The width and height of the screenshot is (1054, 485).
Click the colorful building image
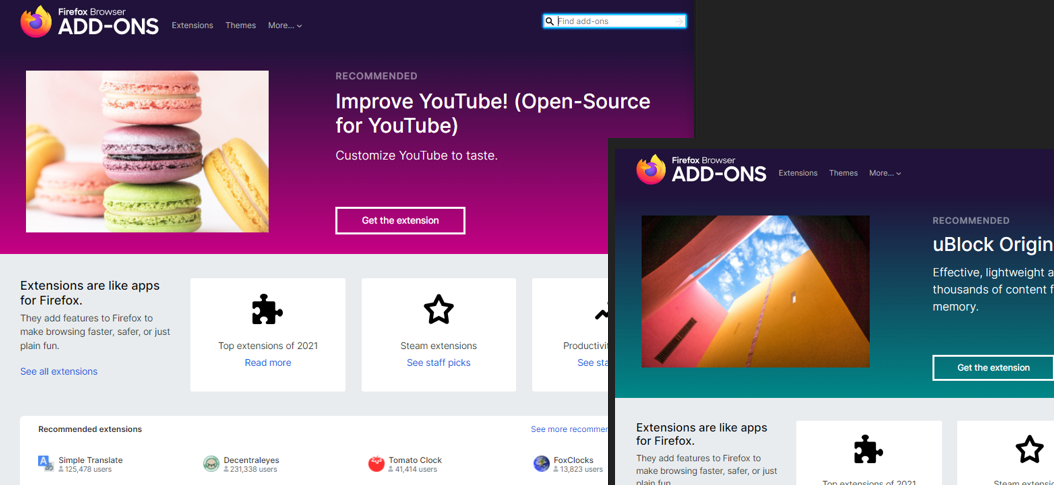pyautogui.click(x=756, y=292)
